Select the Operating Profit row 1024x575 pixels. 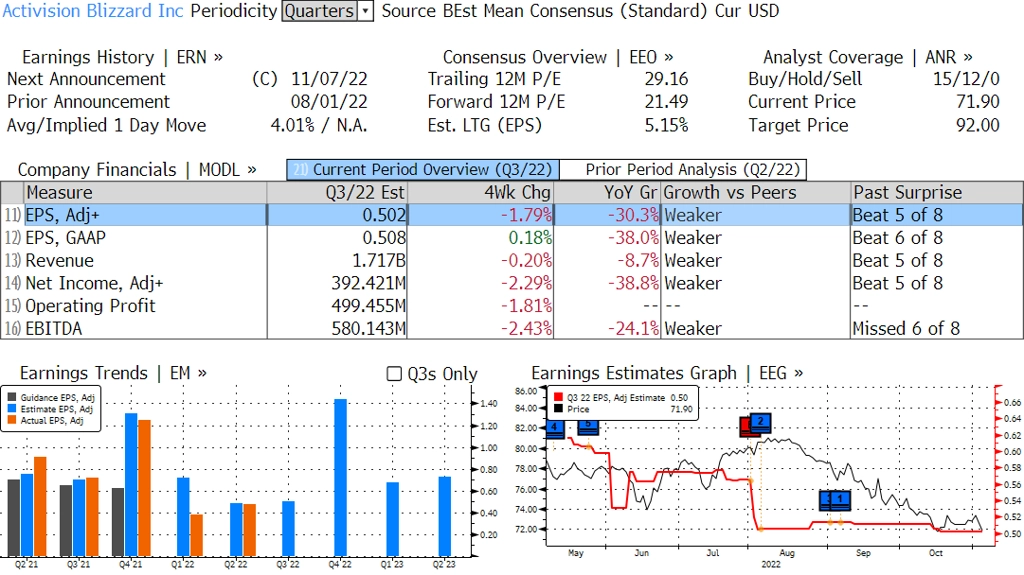[512, 306]
